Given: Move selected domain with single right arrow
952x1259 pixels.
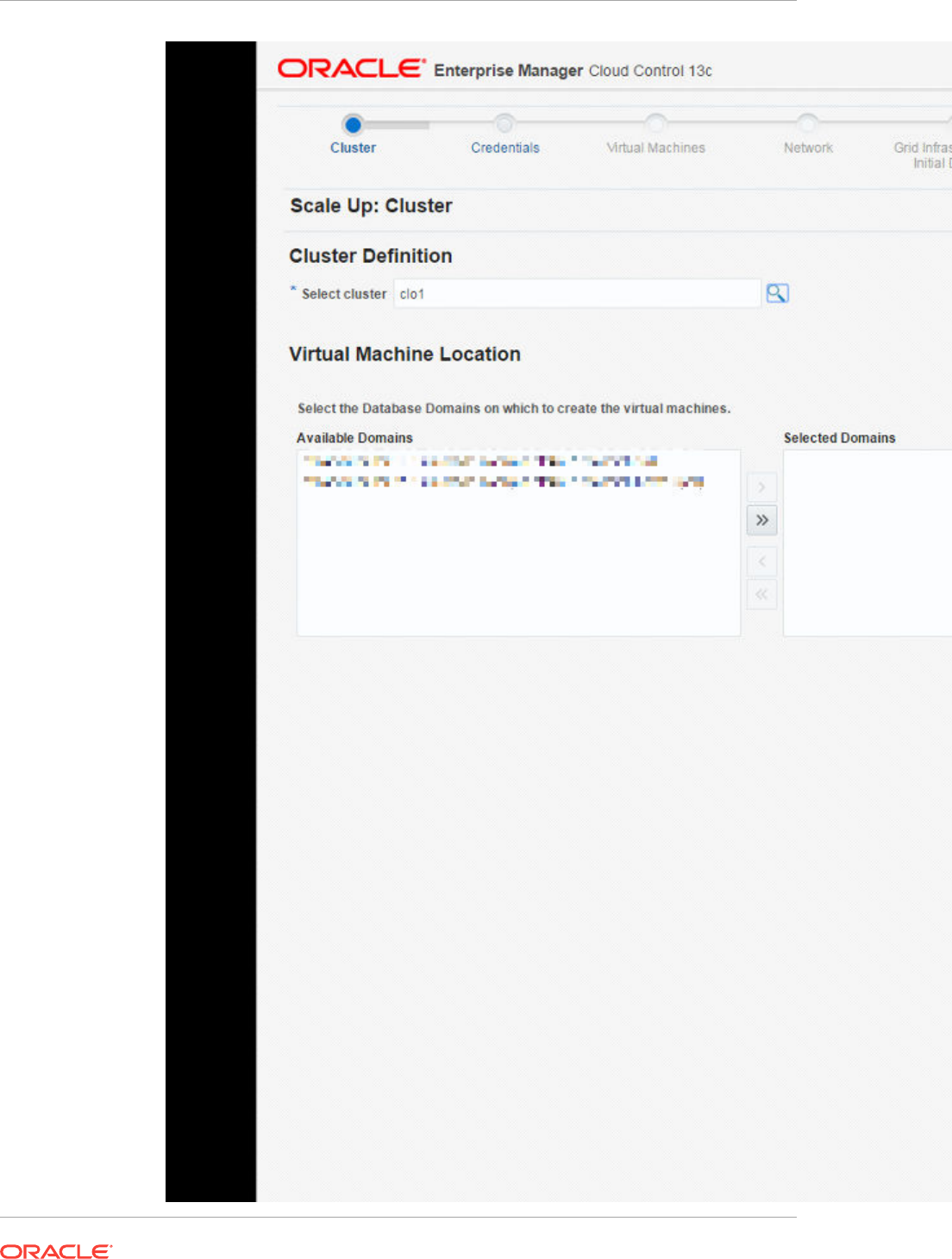Looking at the screenshot, I should [x=761, y=487].
